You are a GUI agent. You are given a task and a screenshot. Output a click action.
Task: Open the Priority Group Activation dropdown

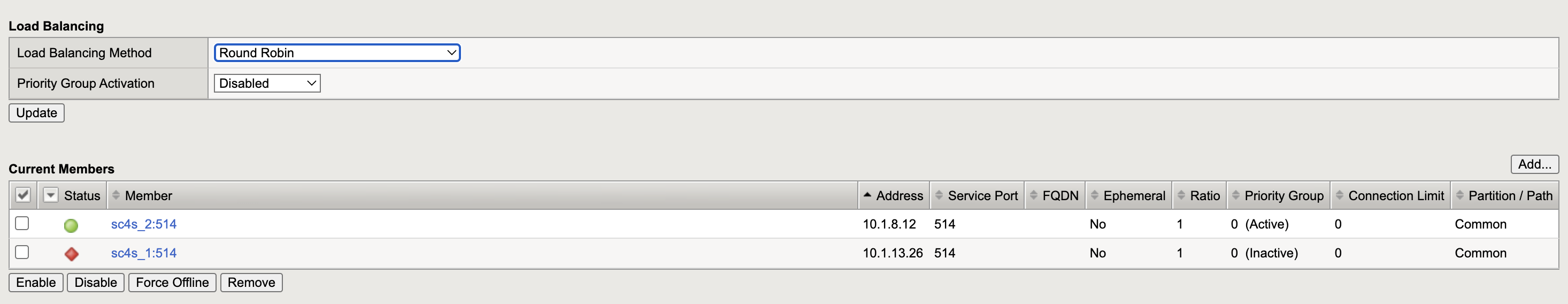(x=267, y=83)
